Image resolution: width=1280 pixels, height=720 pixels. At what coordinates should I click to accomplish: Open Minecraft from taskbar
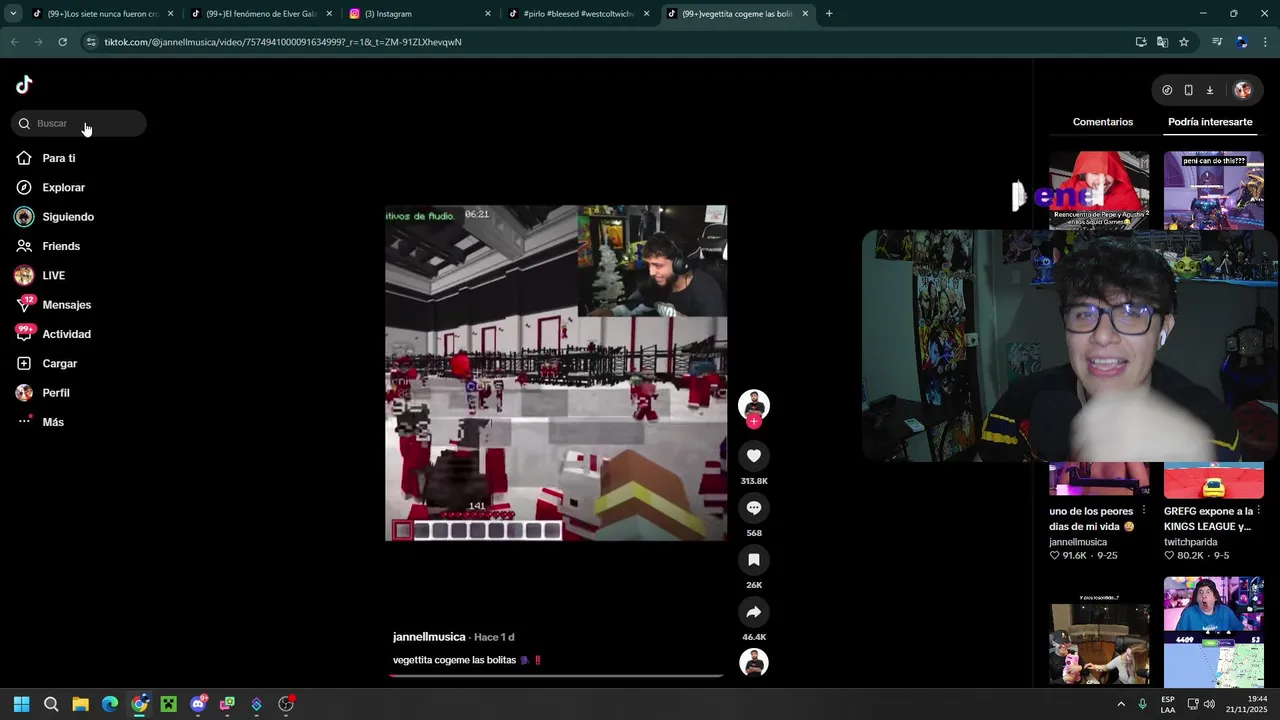(168, 704)
